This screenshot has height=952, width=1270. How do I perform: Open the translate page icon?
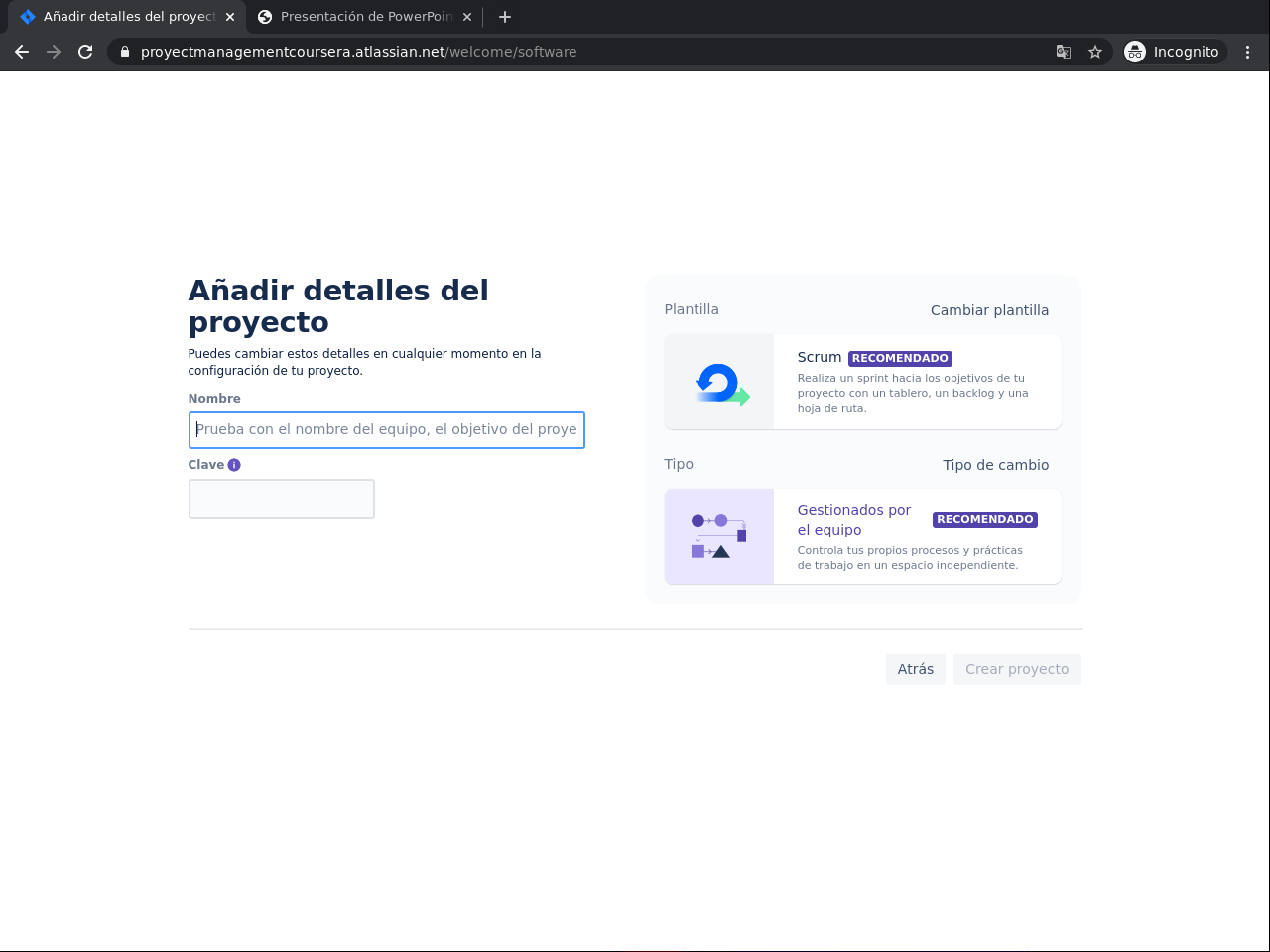tap(1064, 52)
